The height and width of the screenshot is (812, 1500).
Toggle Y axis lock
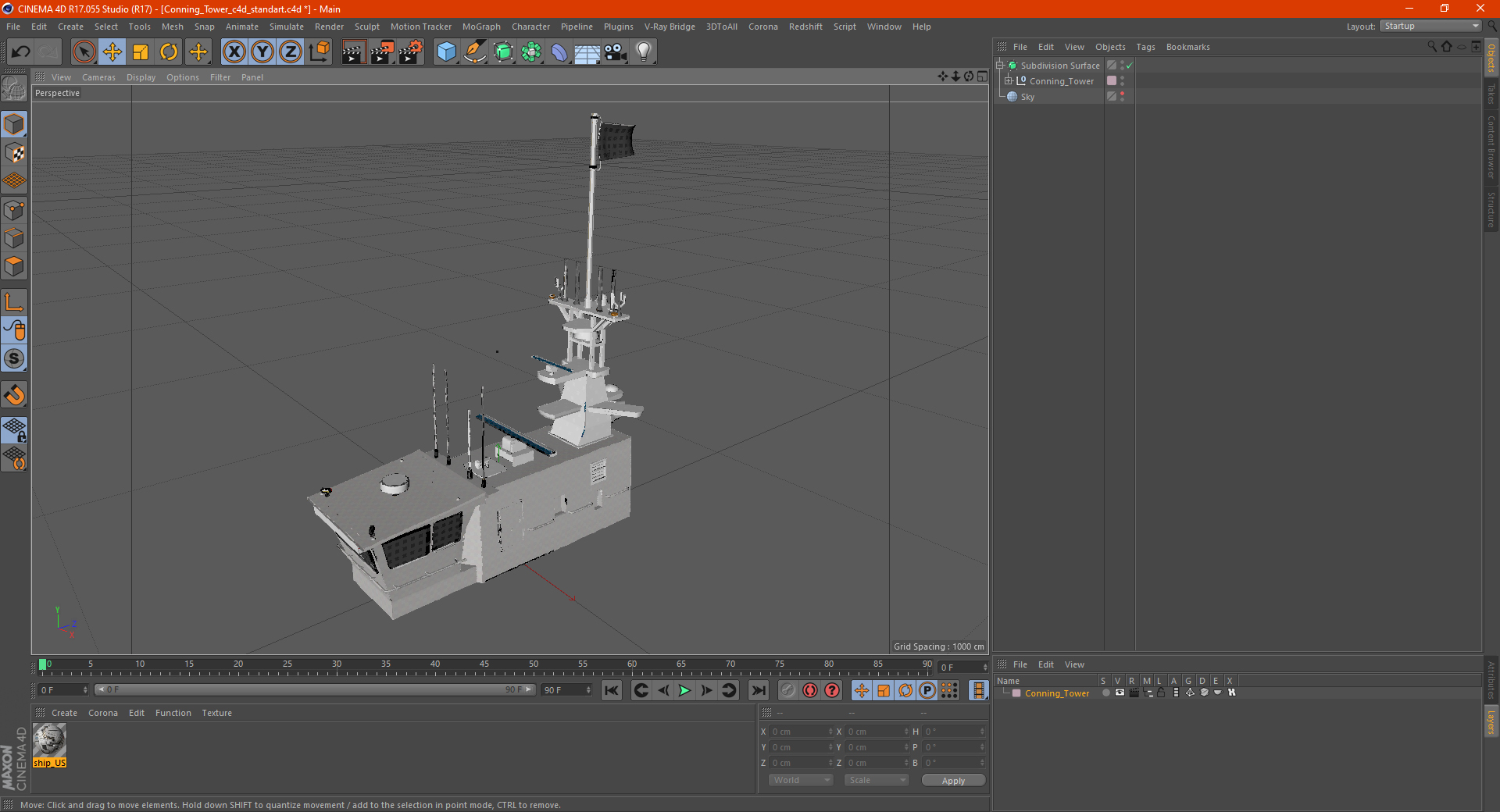(262, 52)
